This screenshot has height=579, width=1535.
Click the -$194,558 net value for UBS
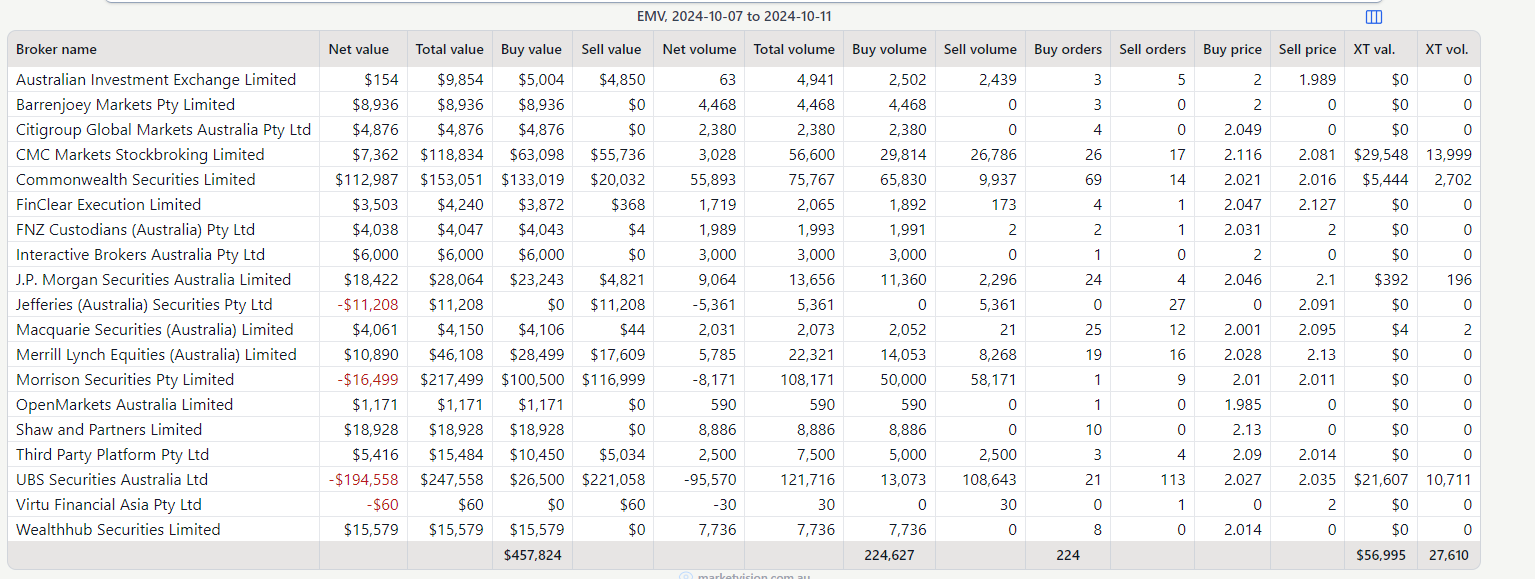click(x=364, y=480)
